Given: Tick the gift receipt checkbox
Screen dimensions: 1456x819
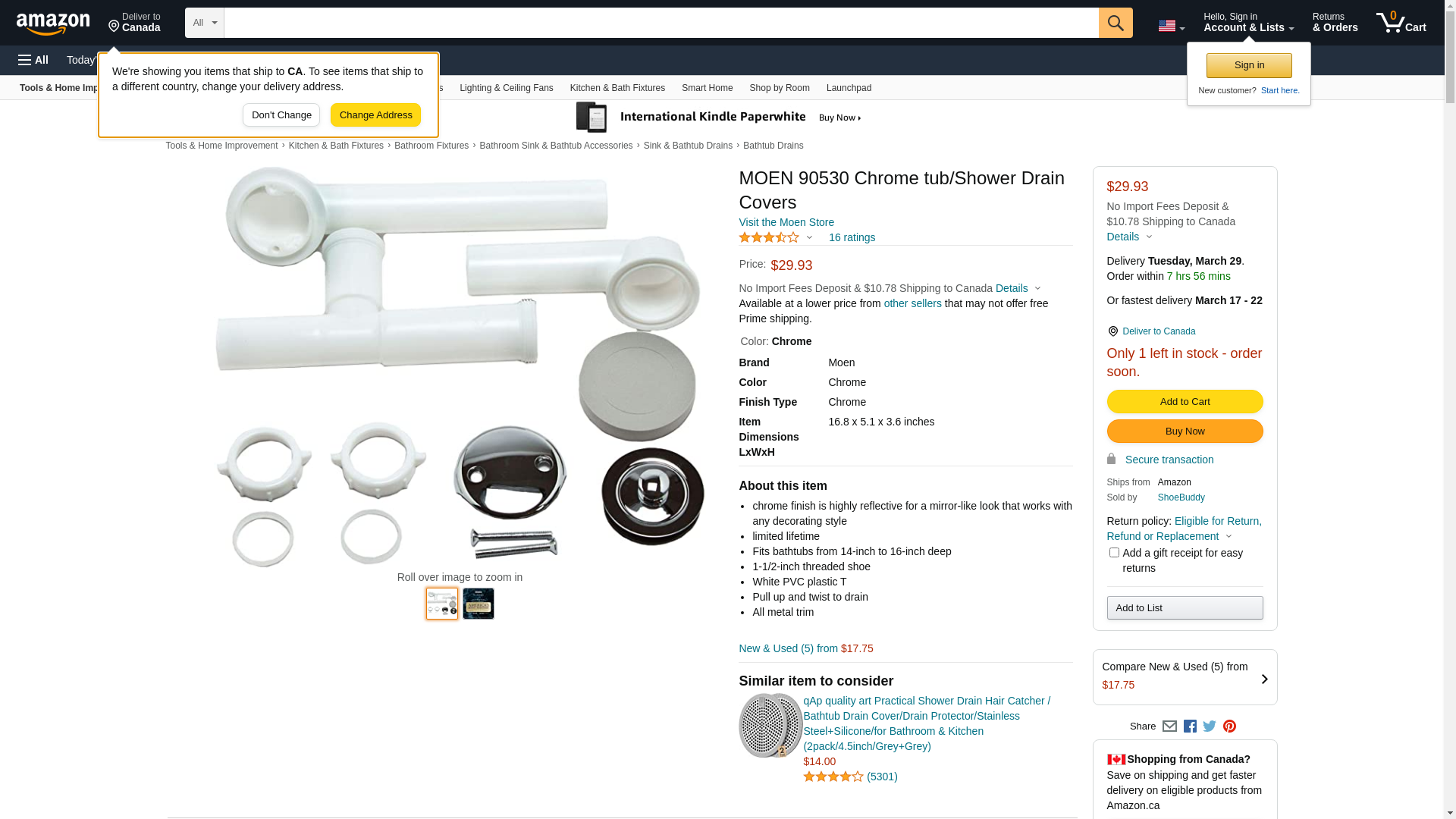Looking at the screenshot, I should point(1114,553).
